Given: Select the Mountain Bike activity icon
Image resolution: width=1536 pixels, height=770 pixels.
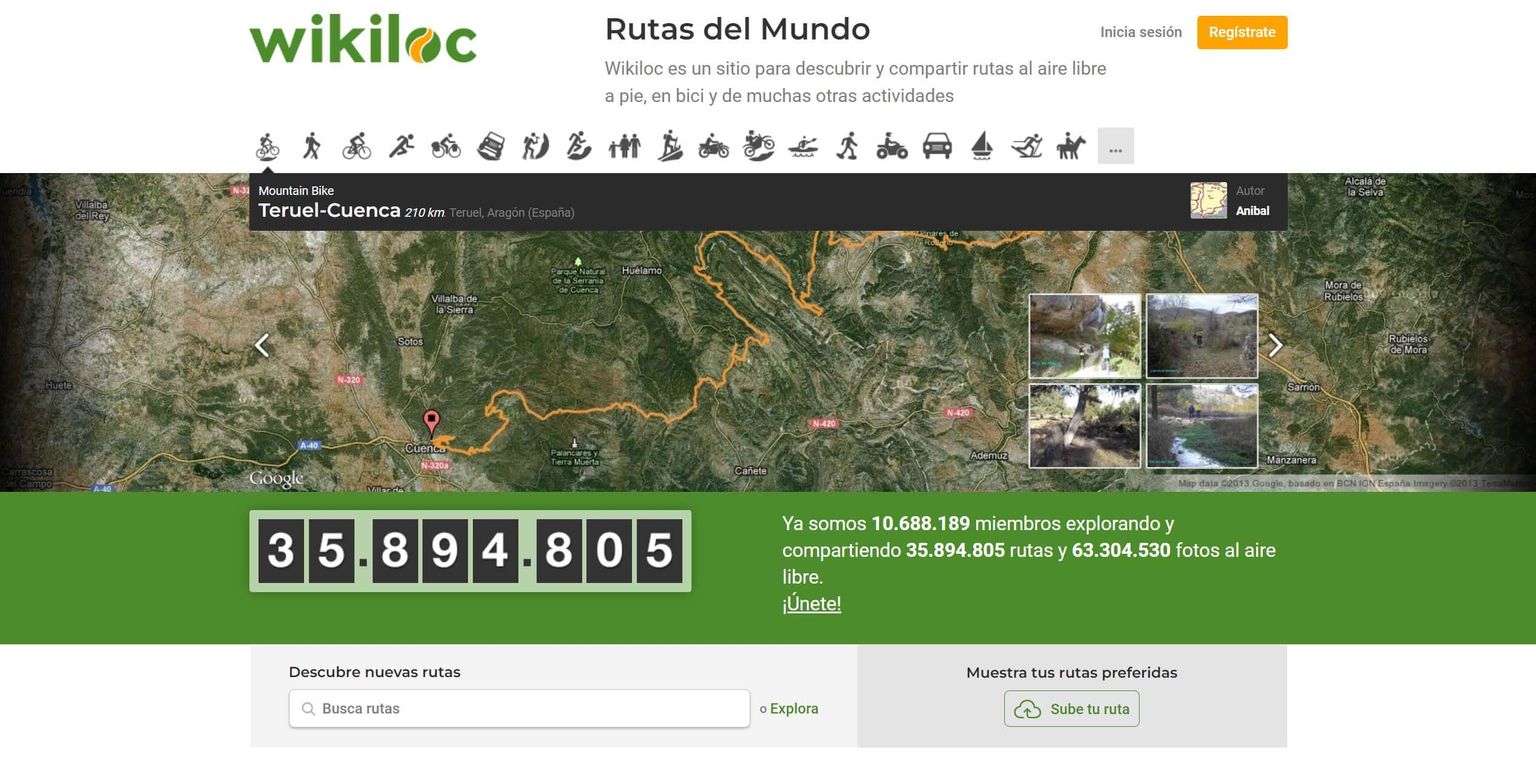Looking at the screenshot, I should pos(267,146).
